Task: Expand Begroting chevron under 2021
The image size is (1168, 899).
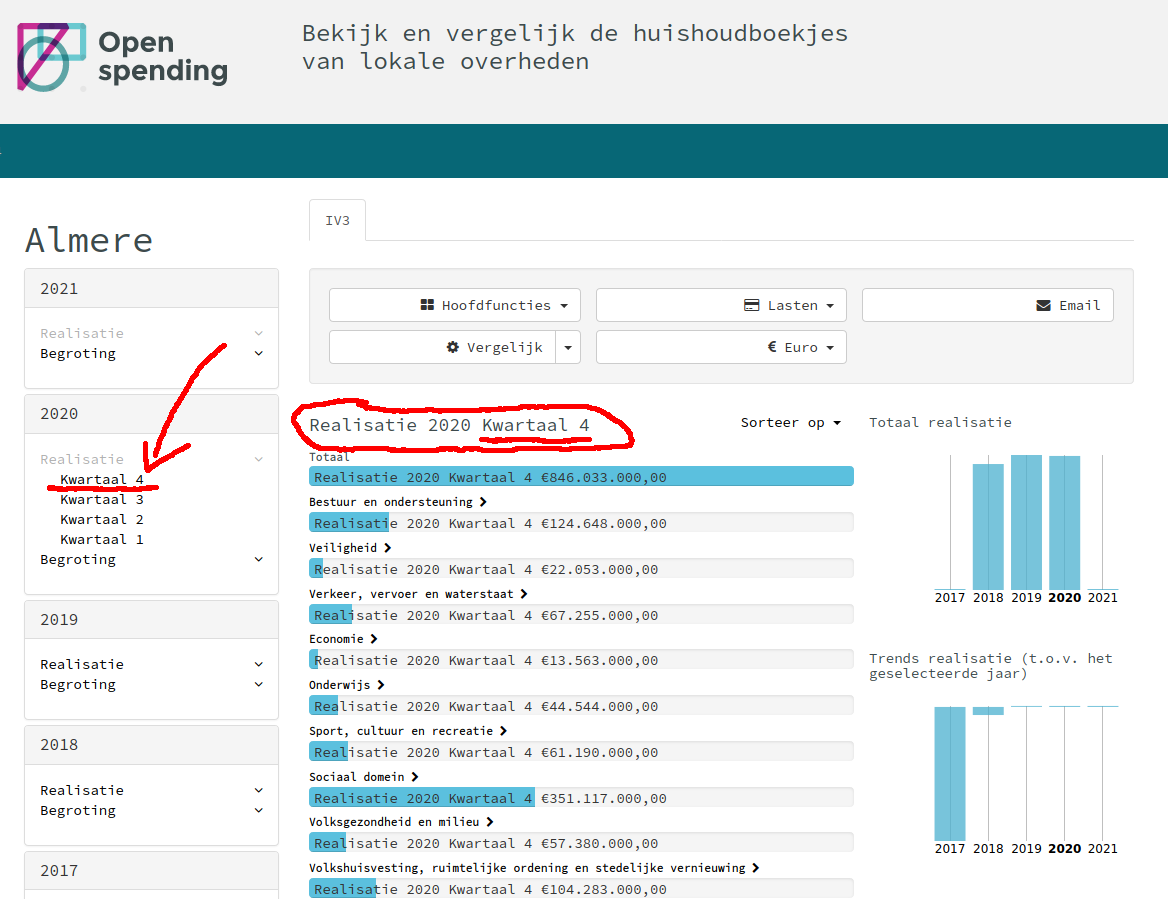Action: click(258, 353)
